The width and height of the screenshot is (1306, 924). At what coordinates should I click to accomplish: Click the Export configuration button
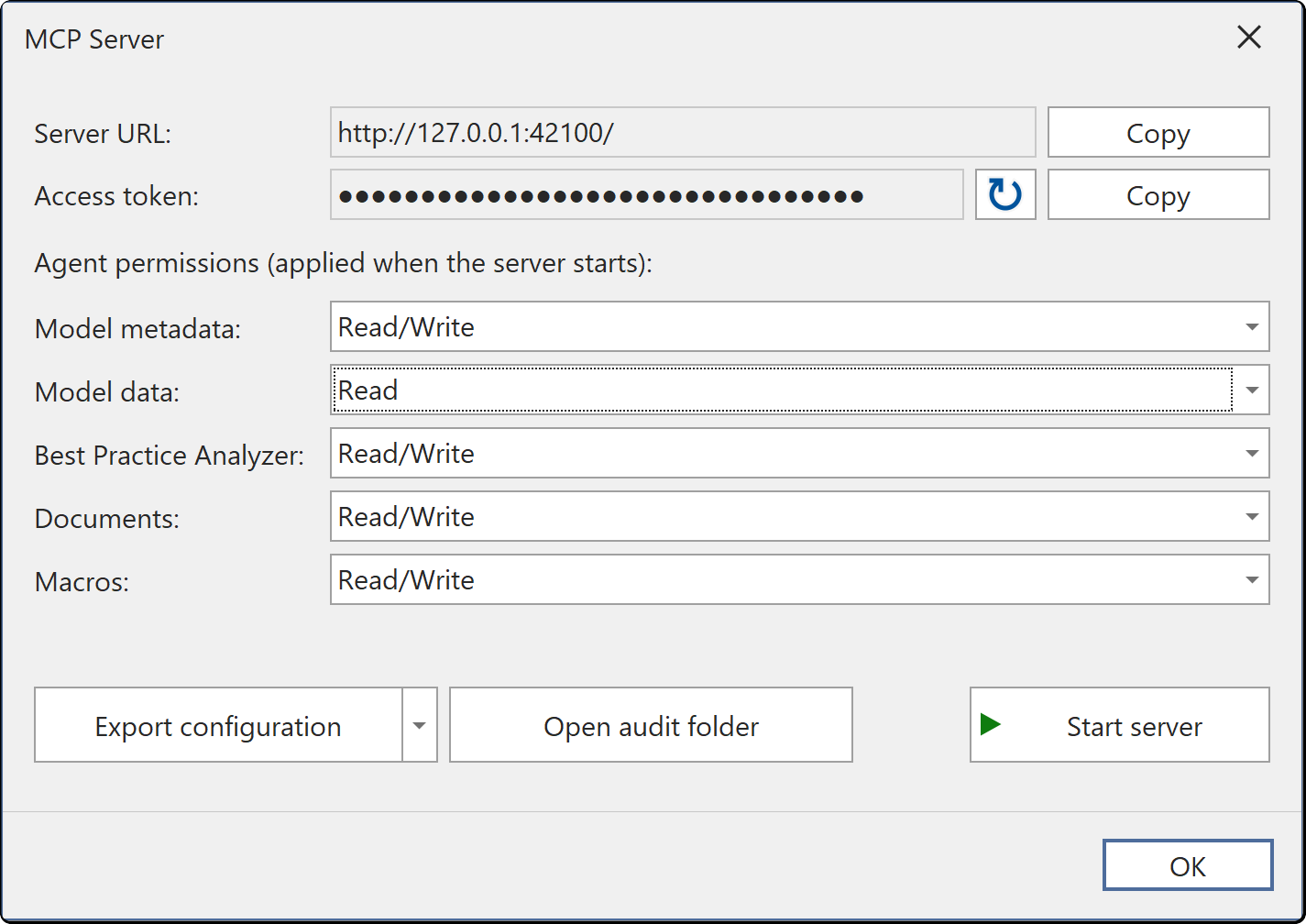click(218, 725)
